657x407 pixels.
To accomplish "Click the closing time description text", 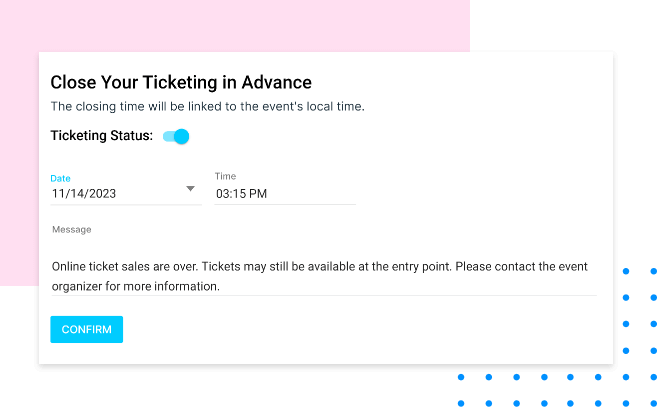I will click(x=207, y=106).
